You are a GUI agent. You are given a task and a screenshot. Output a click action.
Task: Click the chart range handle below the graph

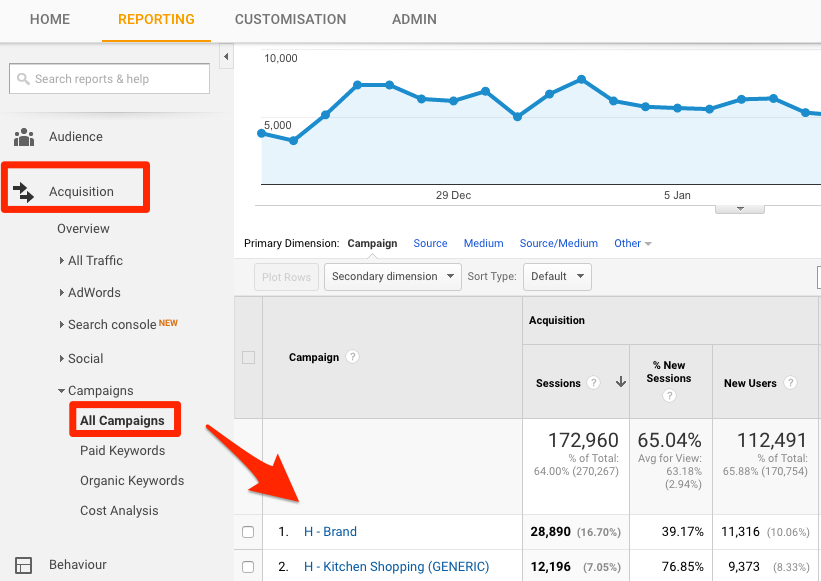click(x=740, y=208)
